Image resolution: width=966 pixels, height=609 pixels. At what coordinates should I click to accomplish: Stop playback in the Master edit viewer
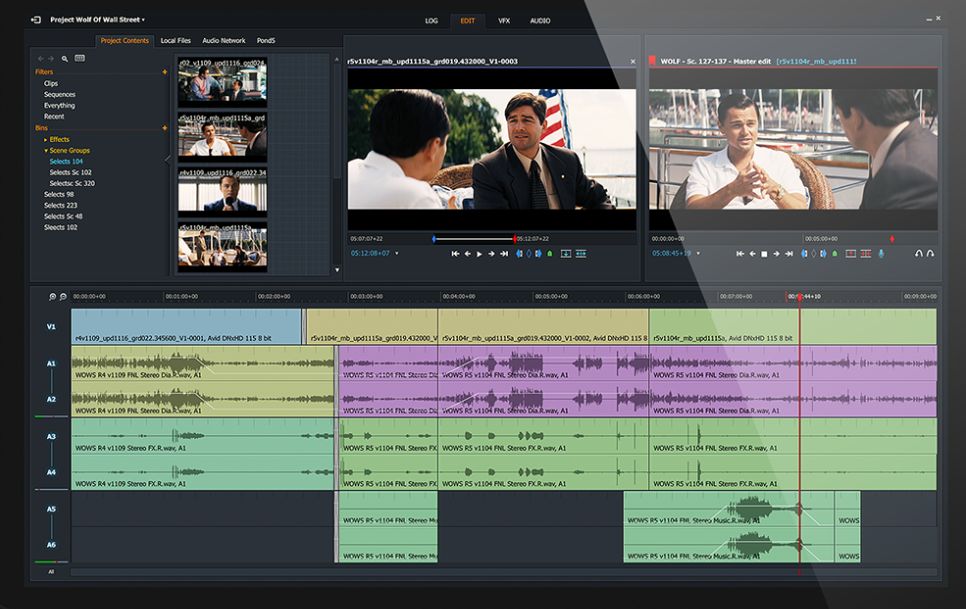764,254
